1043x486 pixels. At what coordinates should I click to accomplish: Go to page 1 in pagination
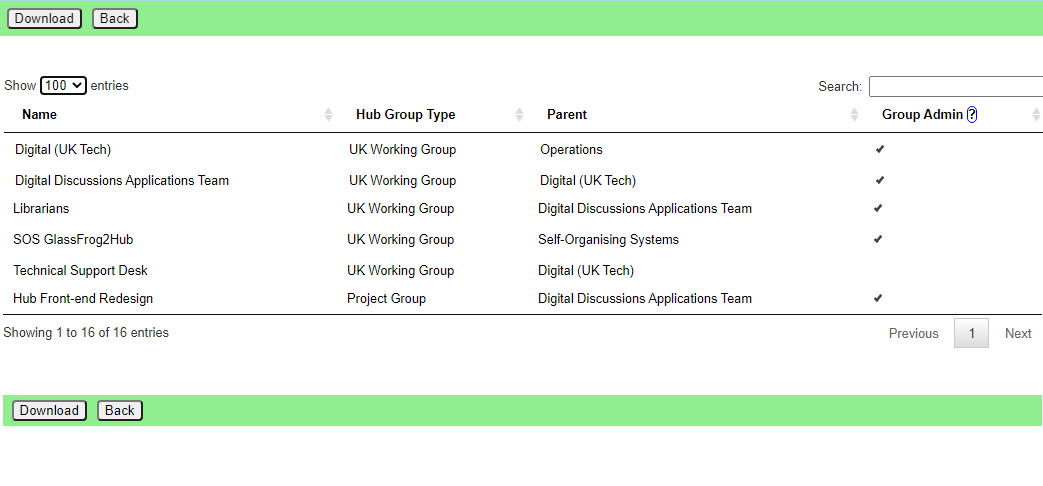[971, 333]
